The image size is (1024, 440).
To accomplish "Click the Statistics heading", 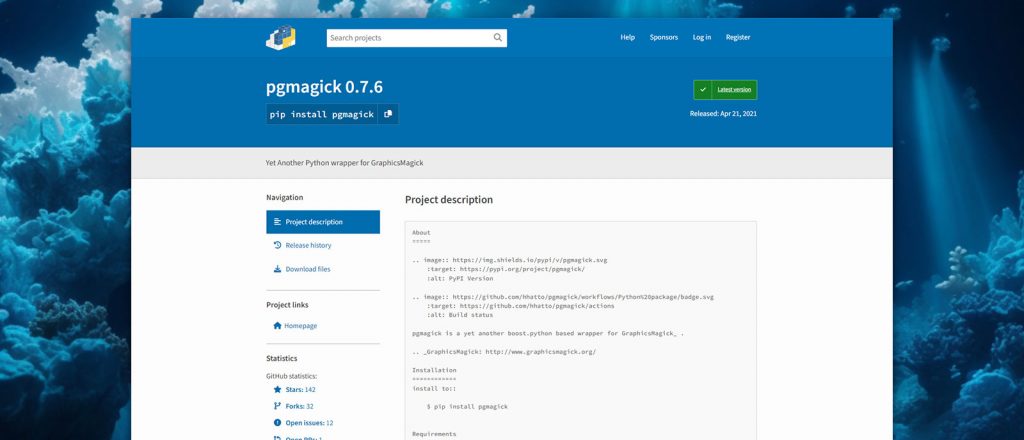I will click(x=281, y=358).
